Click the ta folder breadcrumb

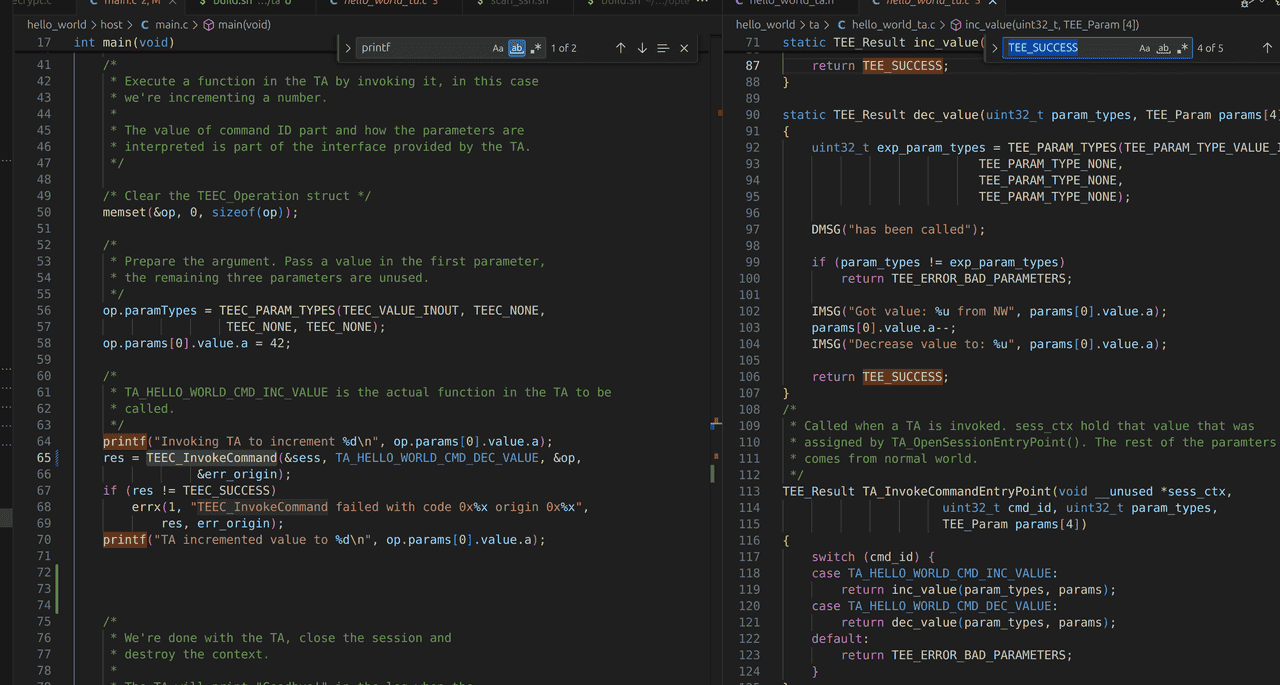coord(814,24)
